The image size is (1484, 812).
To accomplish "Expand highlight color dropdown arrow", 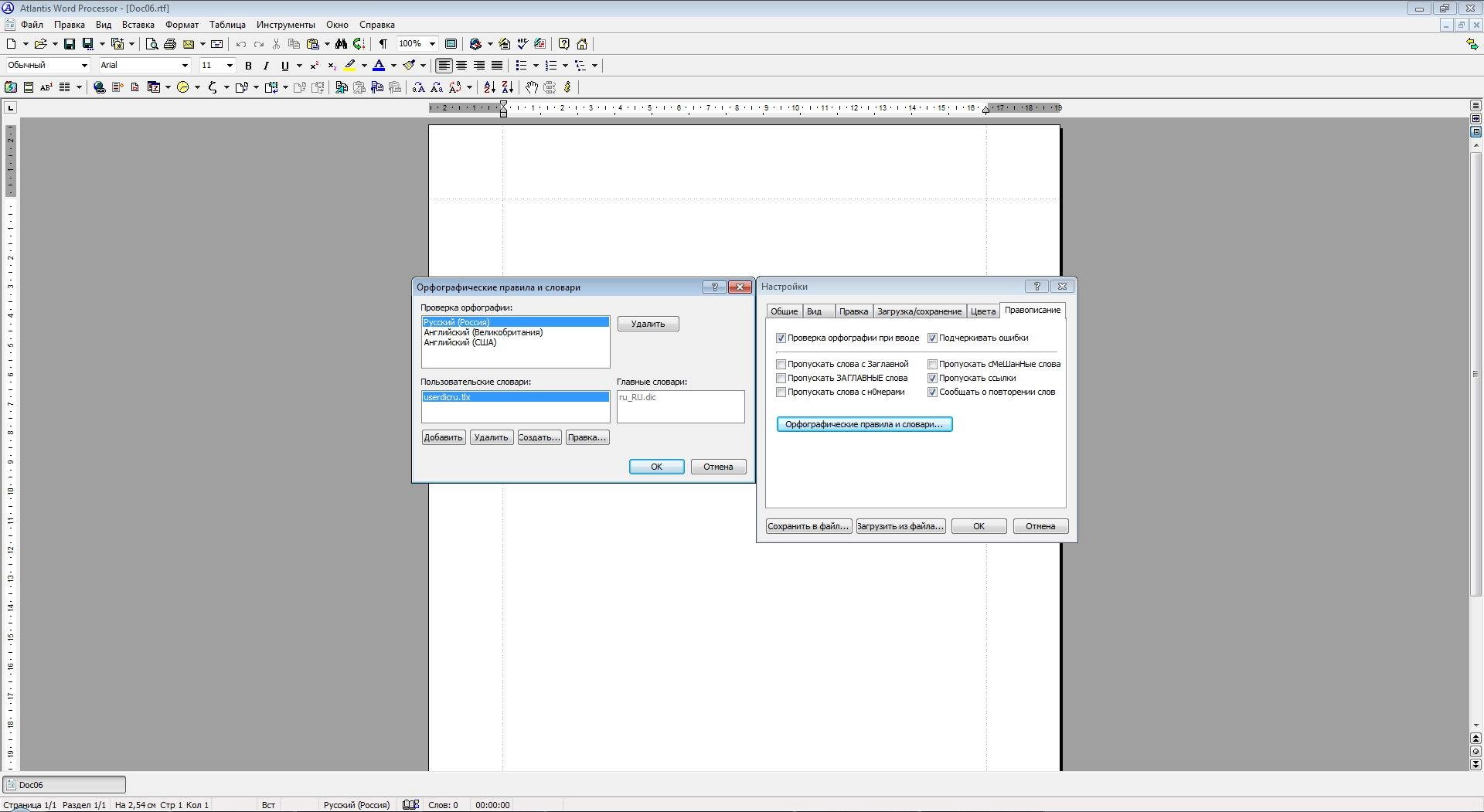I will click(364, 66).
